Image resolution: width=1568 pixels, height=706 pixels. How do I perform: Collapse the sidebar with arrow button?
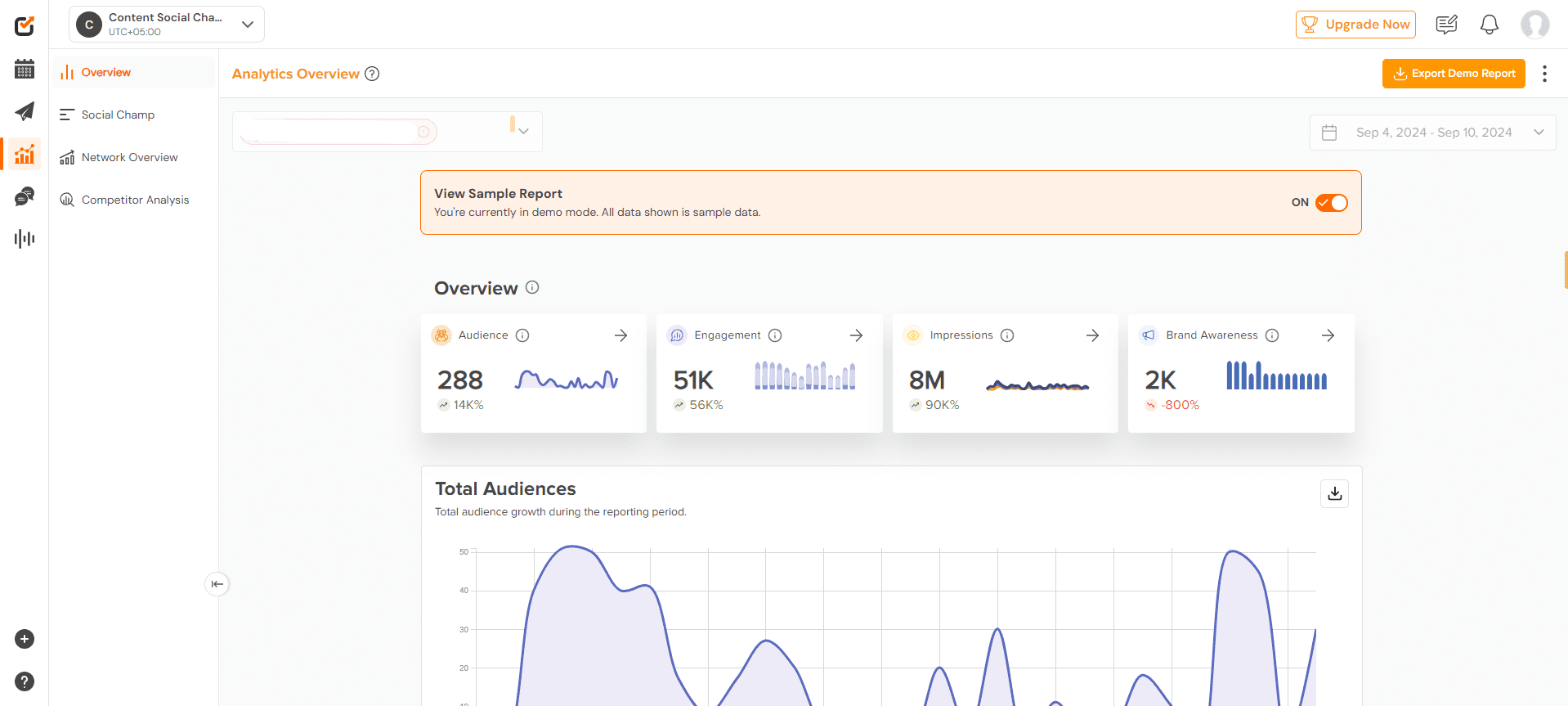click(x=217, y=584)
